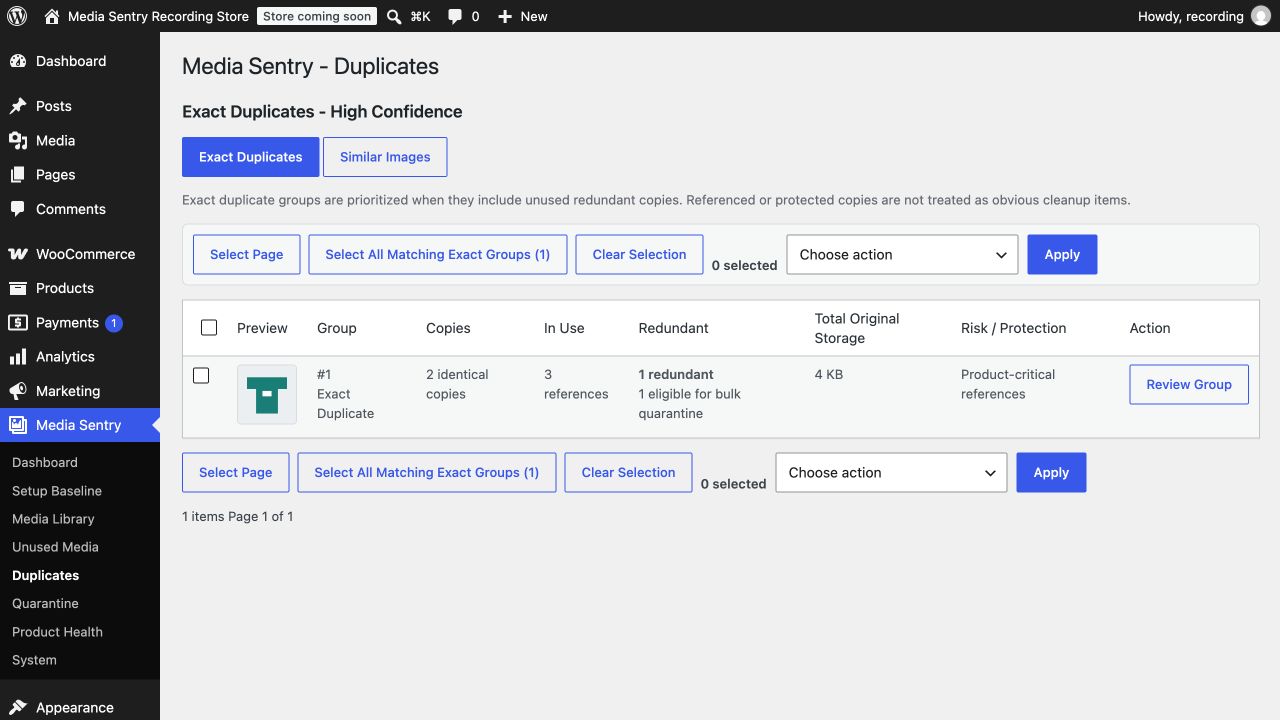The width and height of the screenshot is (1280, 720).
Task: Click the Dashboard gauge icon in the sidebar
Action: click(x=18, y=61)
